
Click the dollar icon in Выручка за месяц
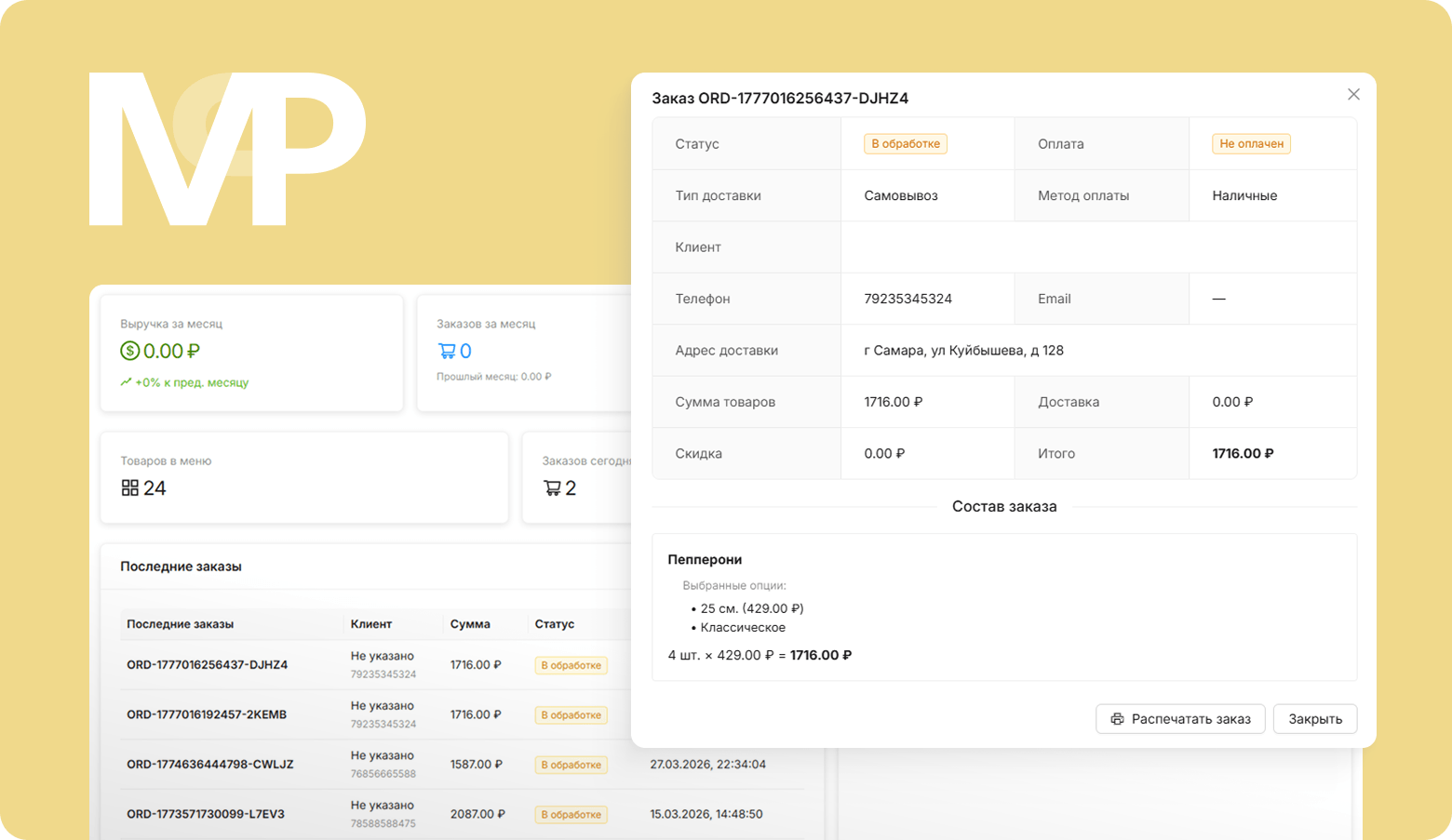point(129,351)
